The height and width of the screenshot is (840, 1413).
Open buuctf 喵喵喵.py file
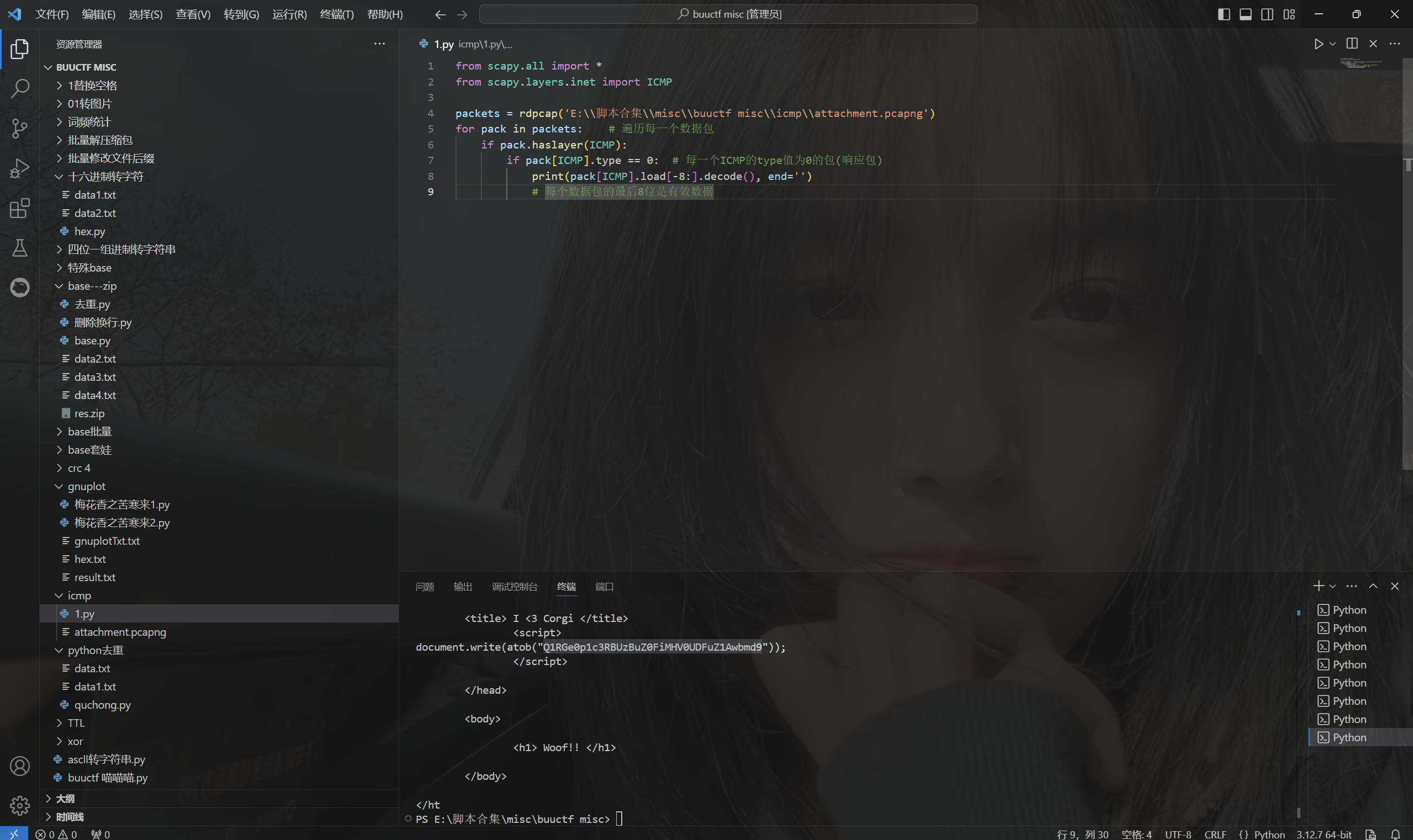pyautogui.click(x=219, y=778)
